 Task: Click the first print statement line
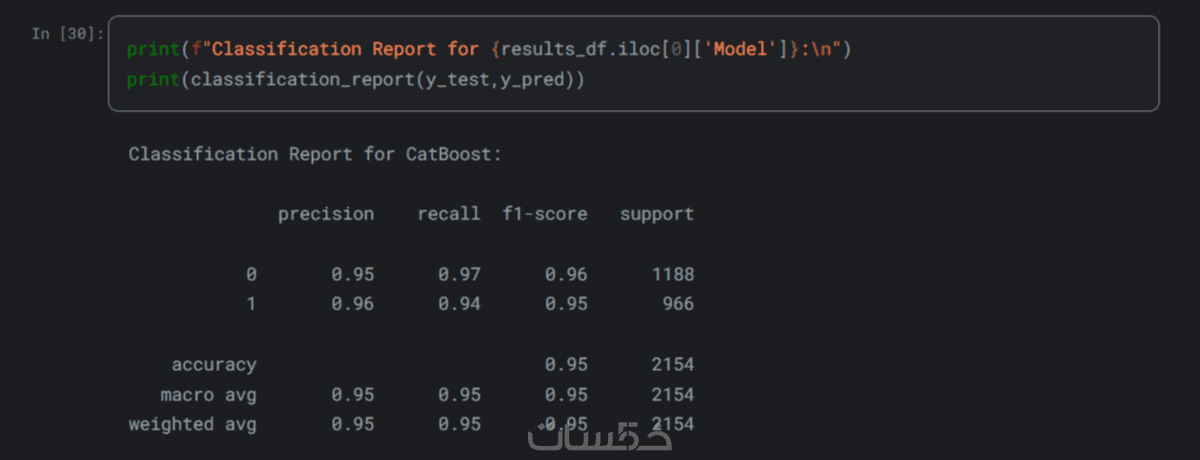(488, 49)
